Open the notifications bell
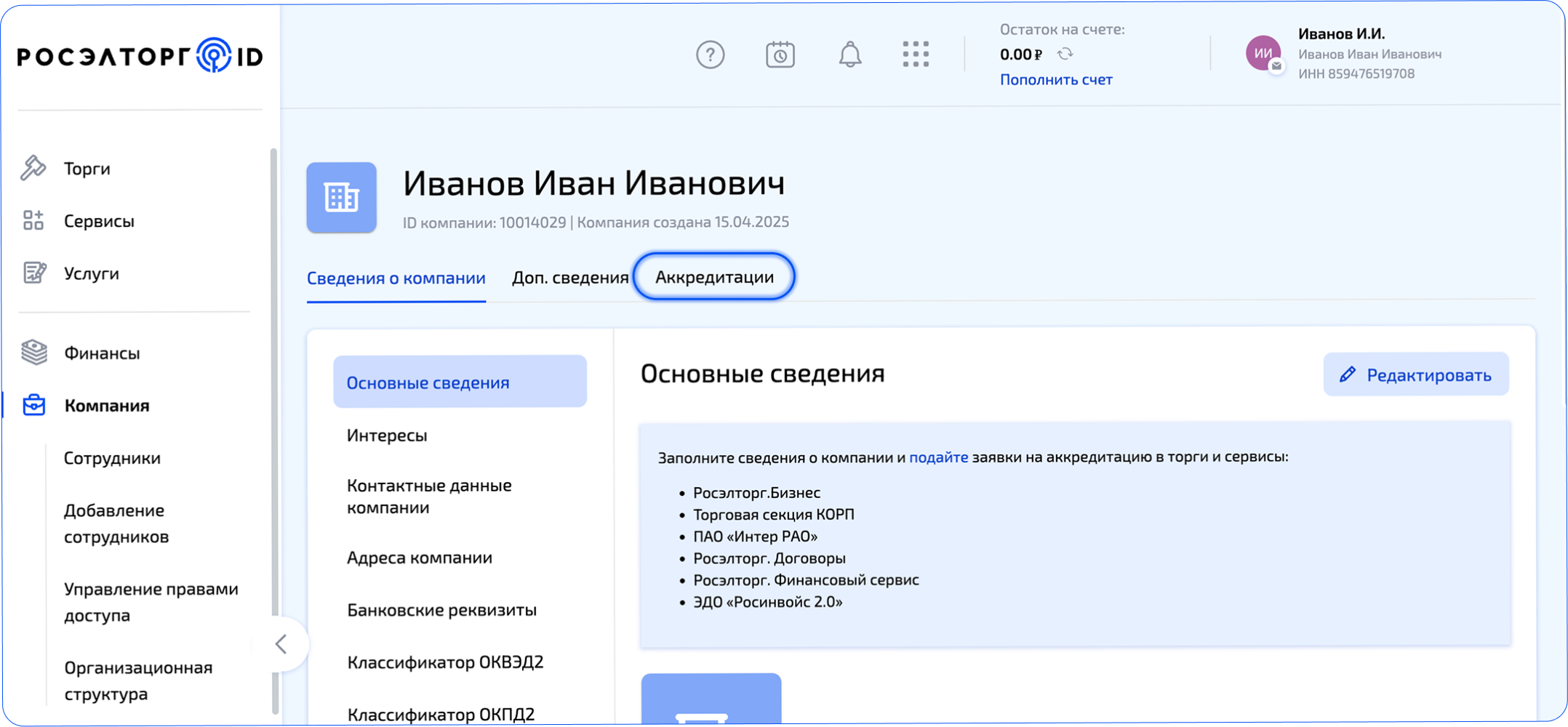 [849, 55]
